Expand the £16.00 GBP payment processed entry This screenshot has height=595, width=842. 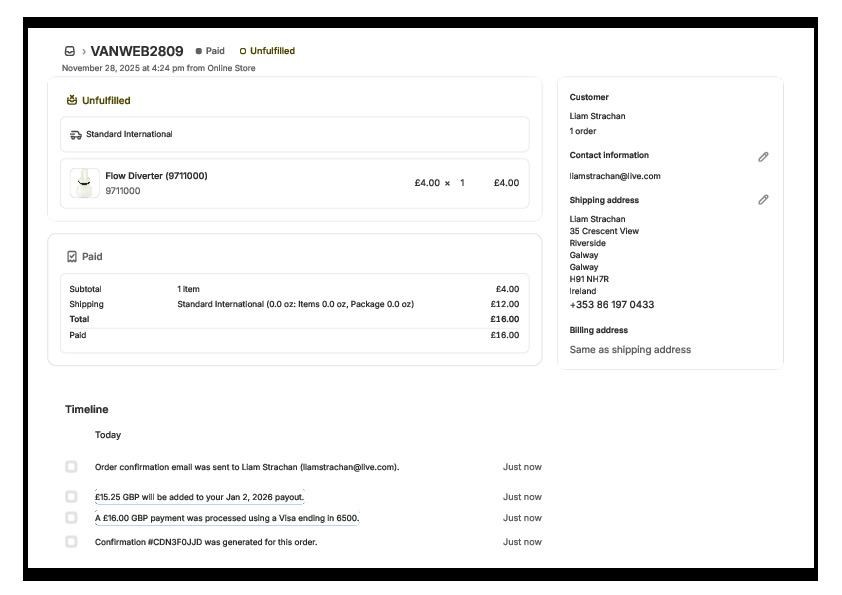click(x=226, y=518)
